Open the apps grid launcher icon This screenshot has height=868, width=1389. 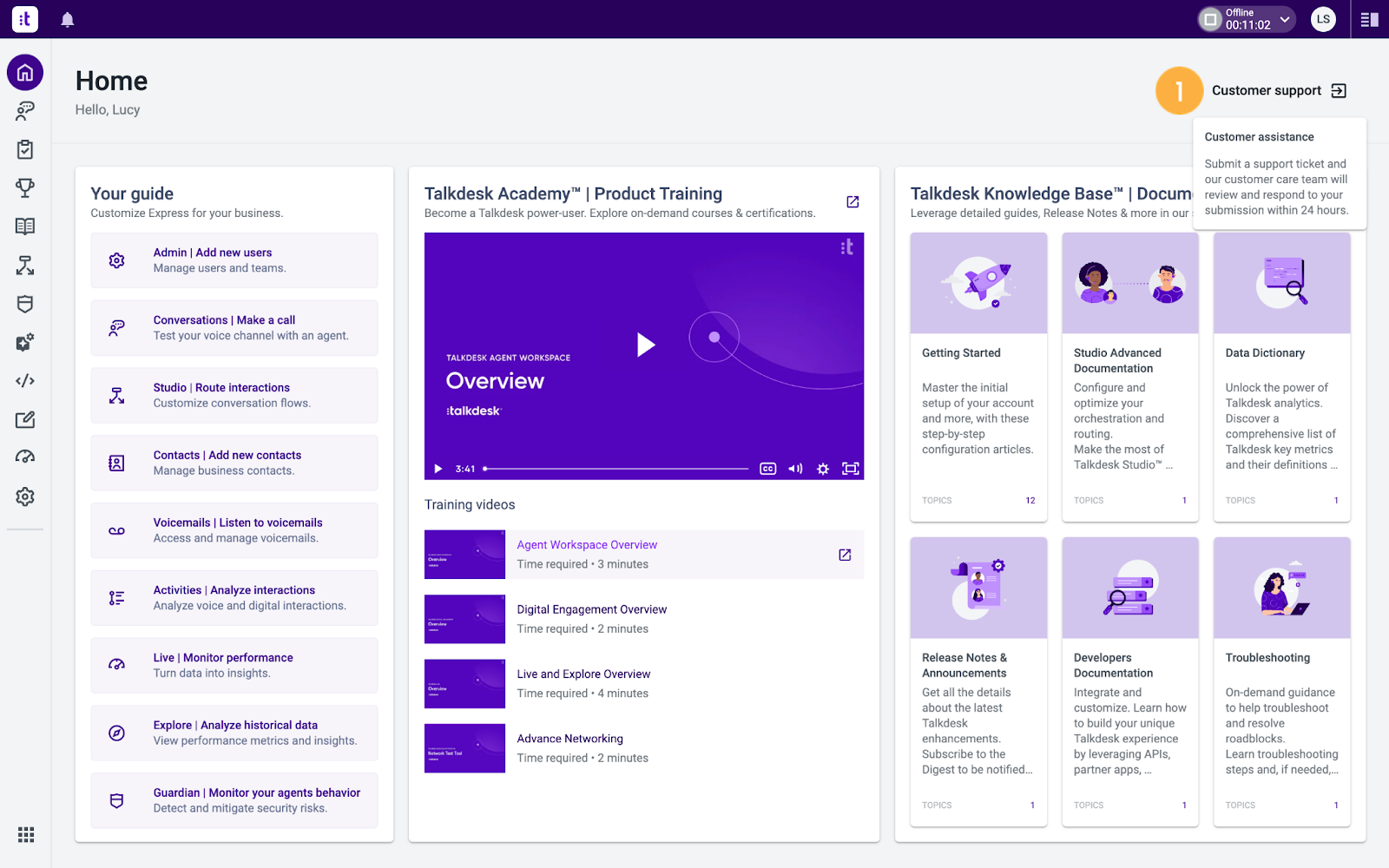click(x=26, y=834)
